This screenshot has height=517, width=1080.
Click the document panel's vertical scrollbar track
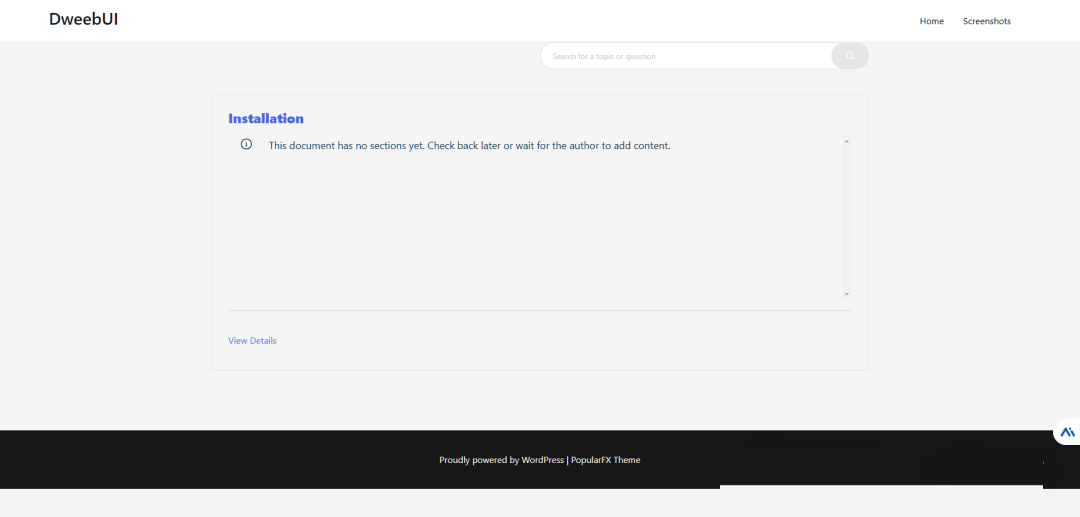pos(847,220)
